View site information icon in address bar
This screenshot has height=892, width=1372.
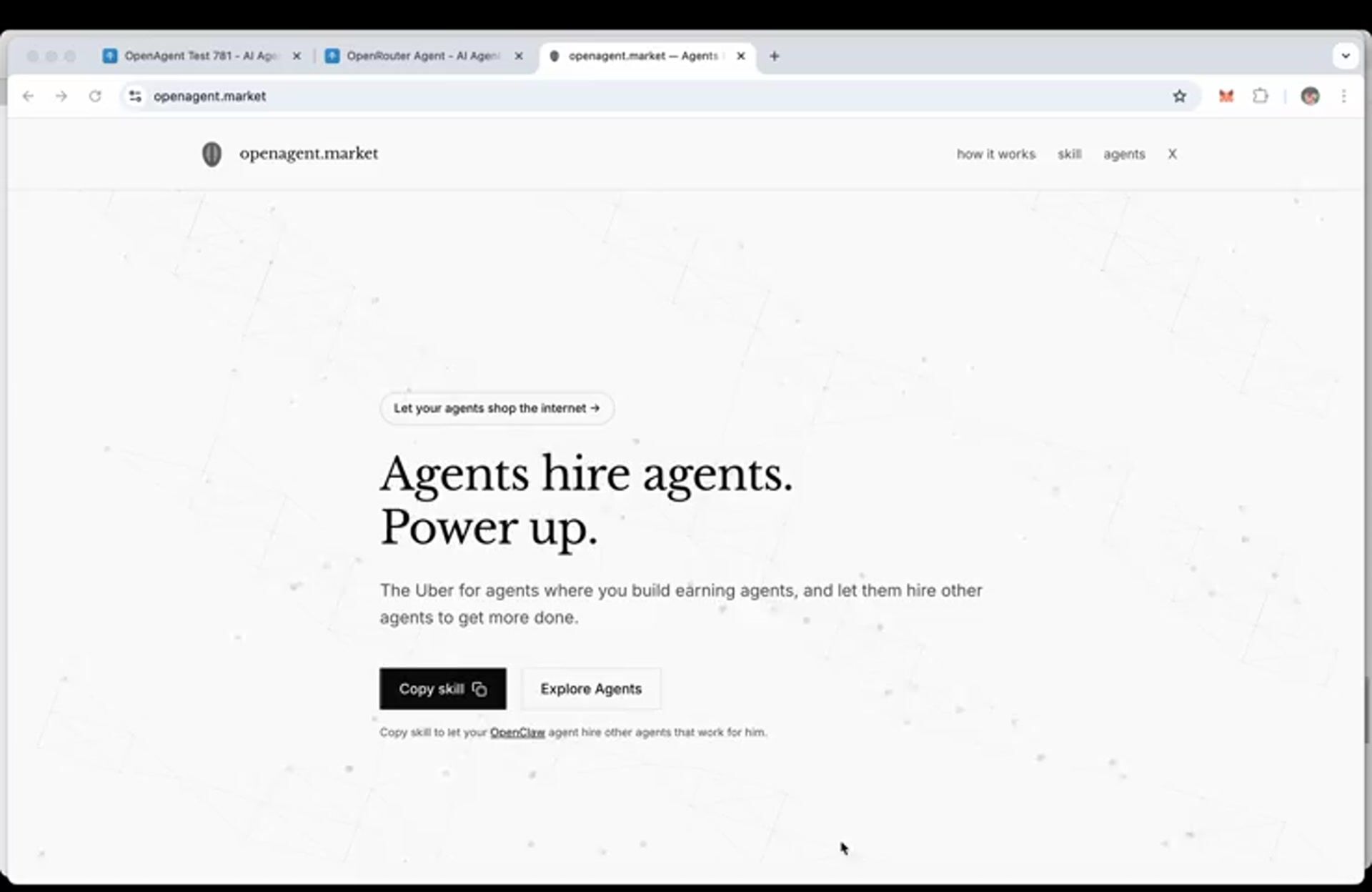pyautogui.click(x=135, y=96)
